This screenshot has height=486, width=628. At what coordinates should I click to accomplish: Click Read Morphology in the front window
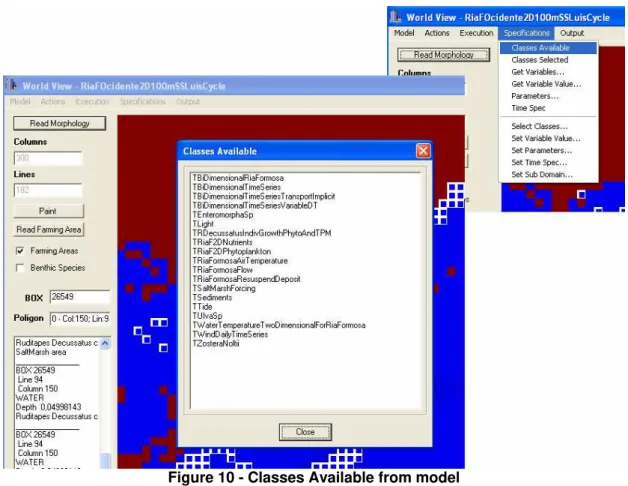pos(59,123)
